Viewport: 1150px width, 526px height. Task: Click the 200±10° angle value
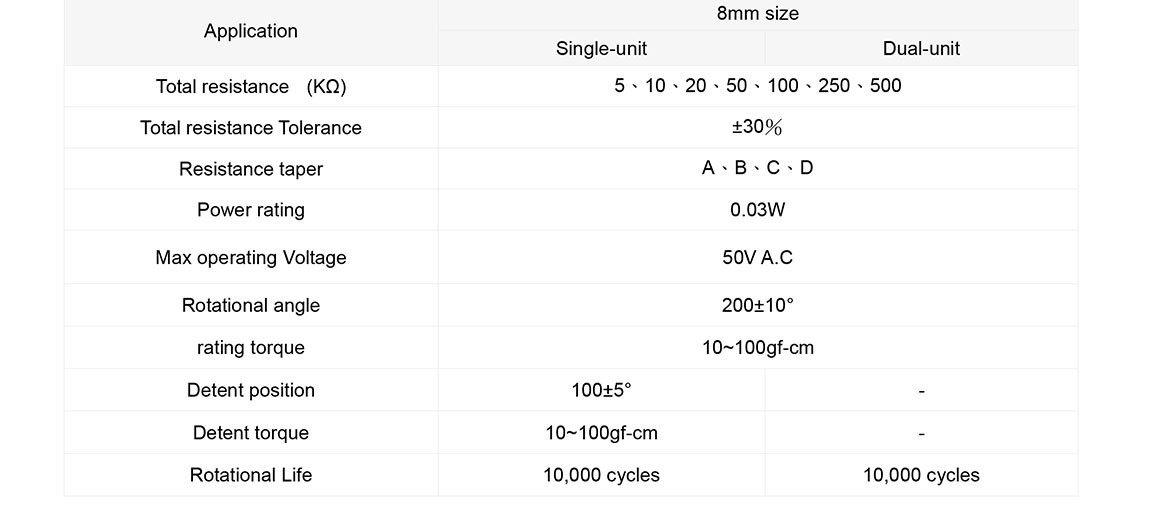[x=757, y=306]
